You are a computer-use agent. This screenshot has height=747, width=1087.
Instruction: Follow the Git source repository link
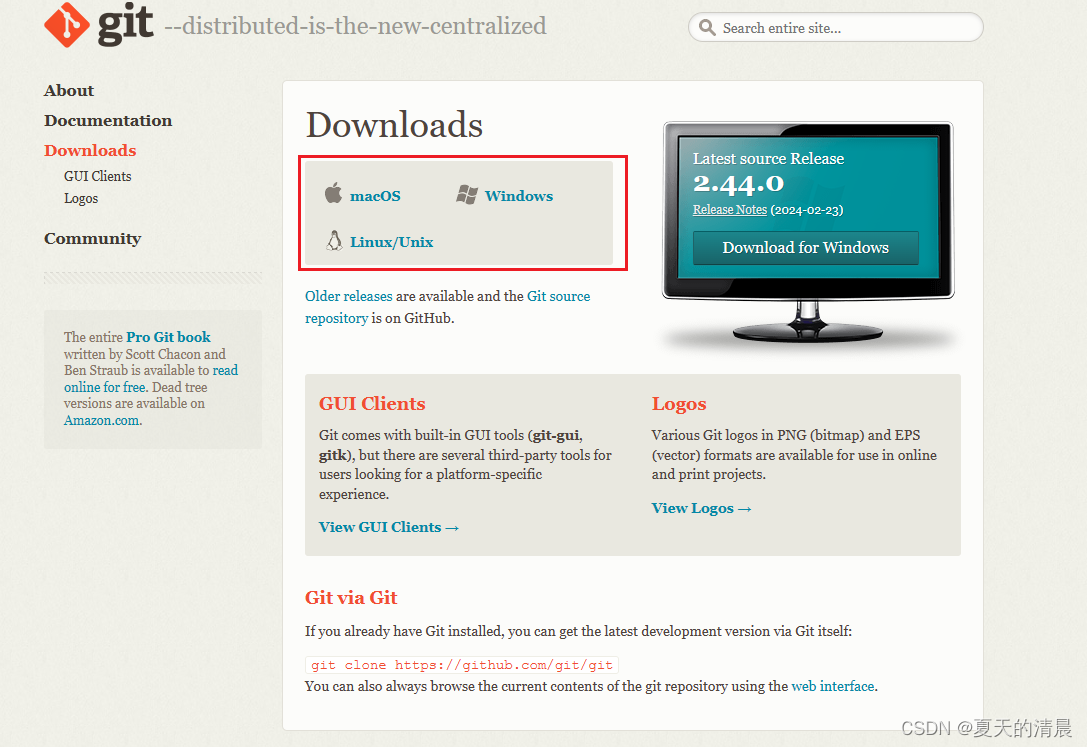447,307
